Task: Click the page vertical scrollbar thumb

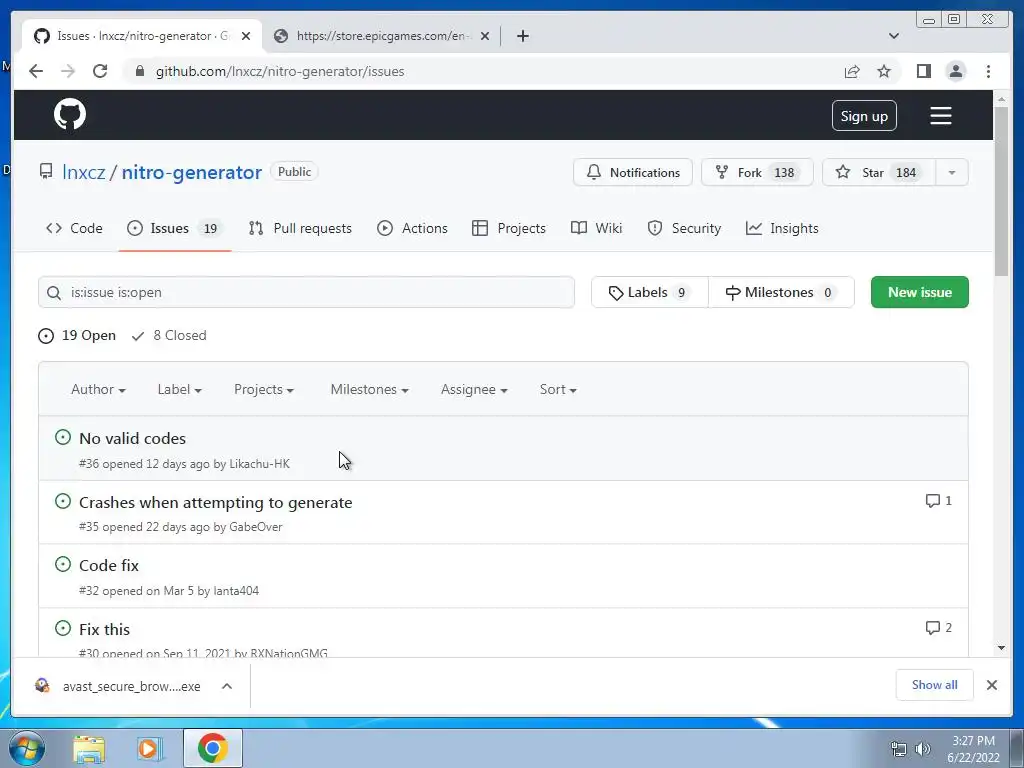Action: point(1001,191)
